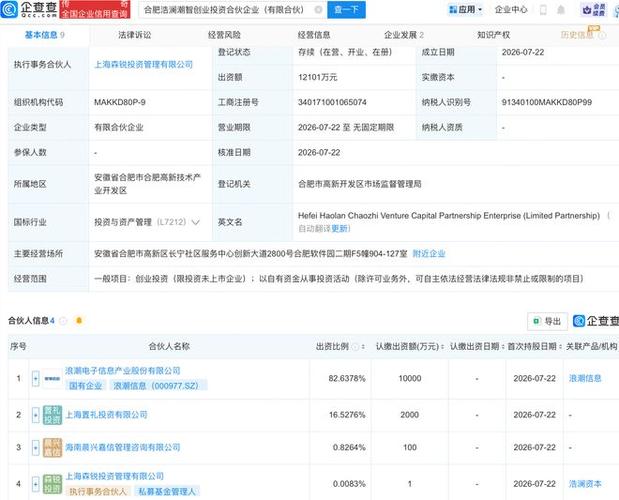Open the 浪潮信息 related product link
This screenshot has width=619, height=500.
(x=585, y=378)
